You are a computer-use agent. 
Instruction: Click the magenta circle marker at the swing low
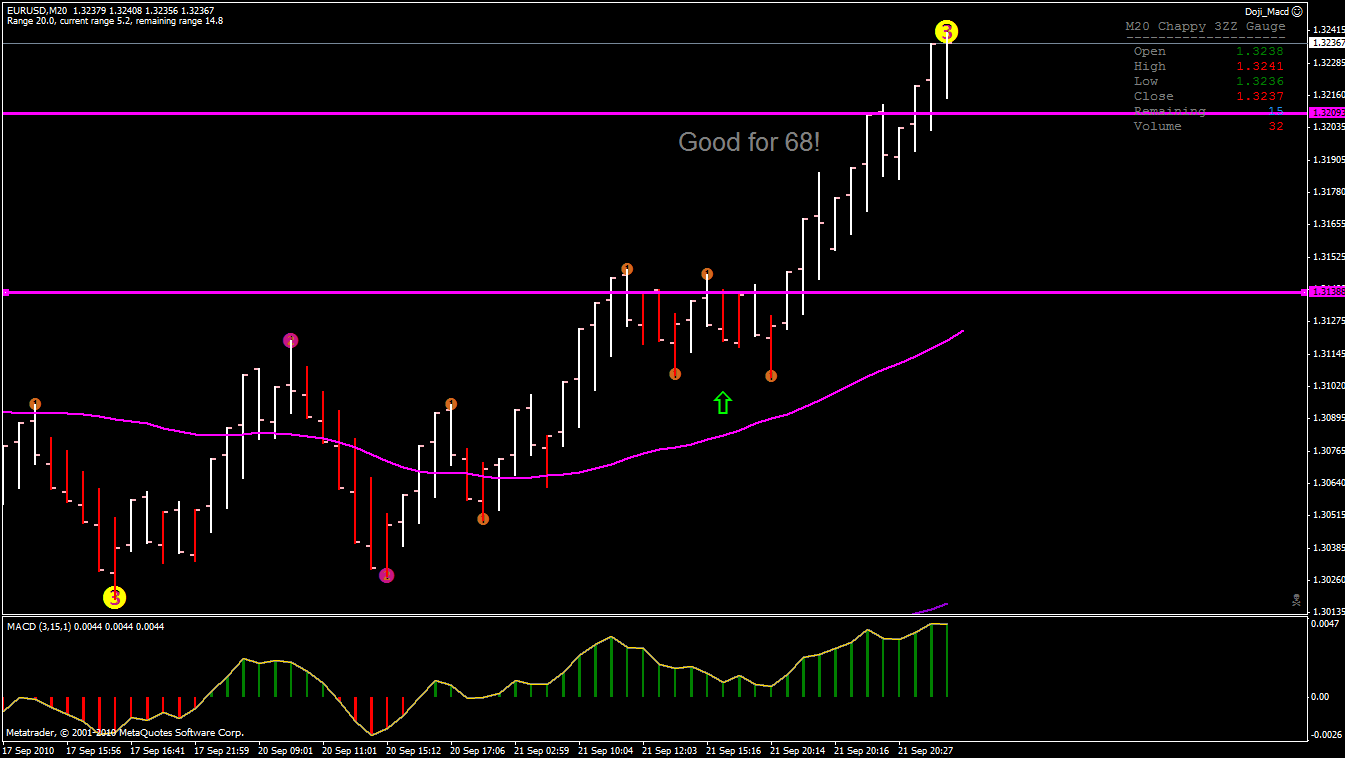[x=387, y=575]
